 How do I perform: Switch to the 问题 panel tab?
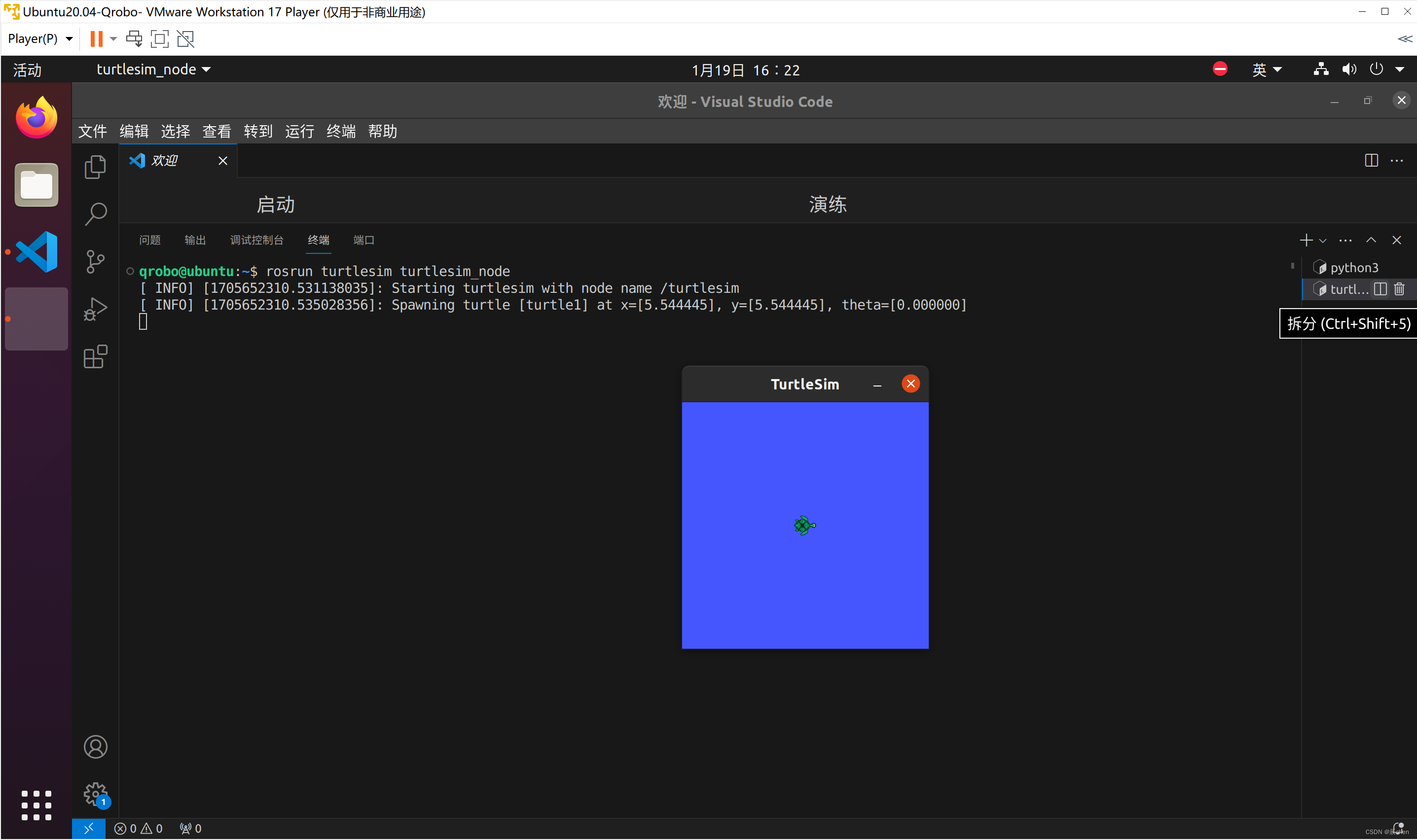pyautogui.click(x=149, y=240)
